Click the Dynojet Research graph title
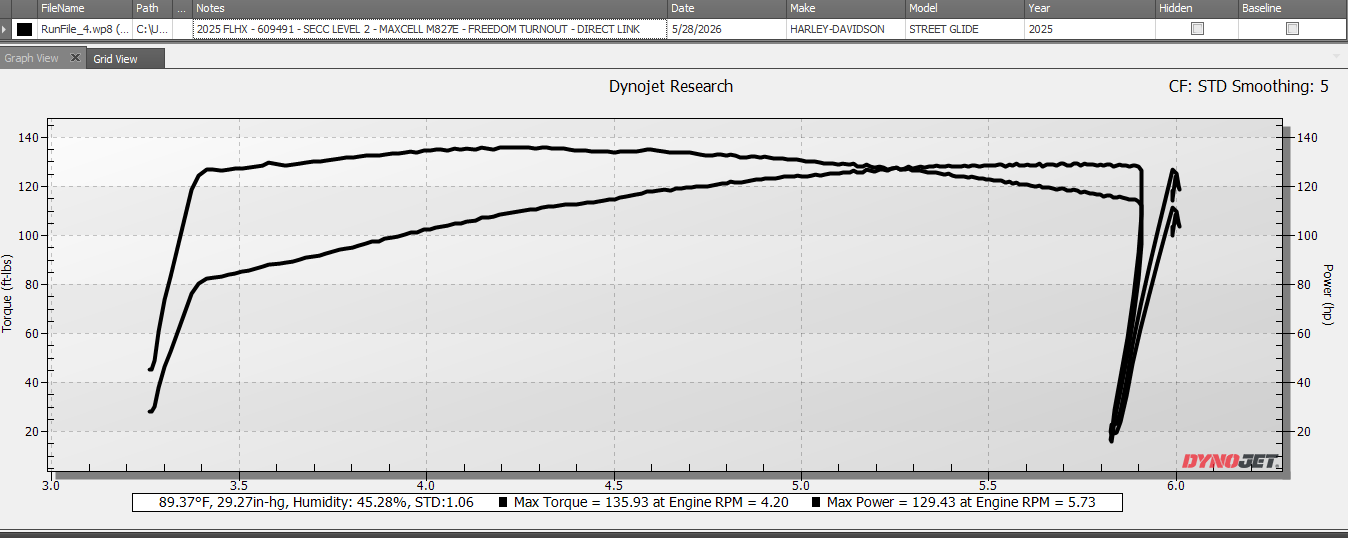This screenshot has height=538, width=1348. point(671,86)
